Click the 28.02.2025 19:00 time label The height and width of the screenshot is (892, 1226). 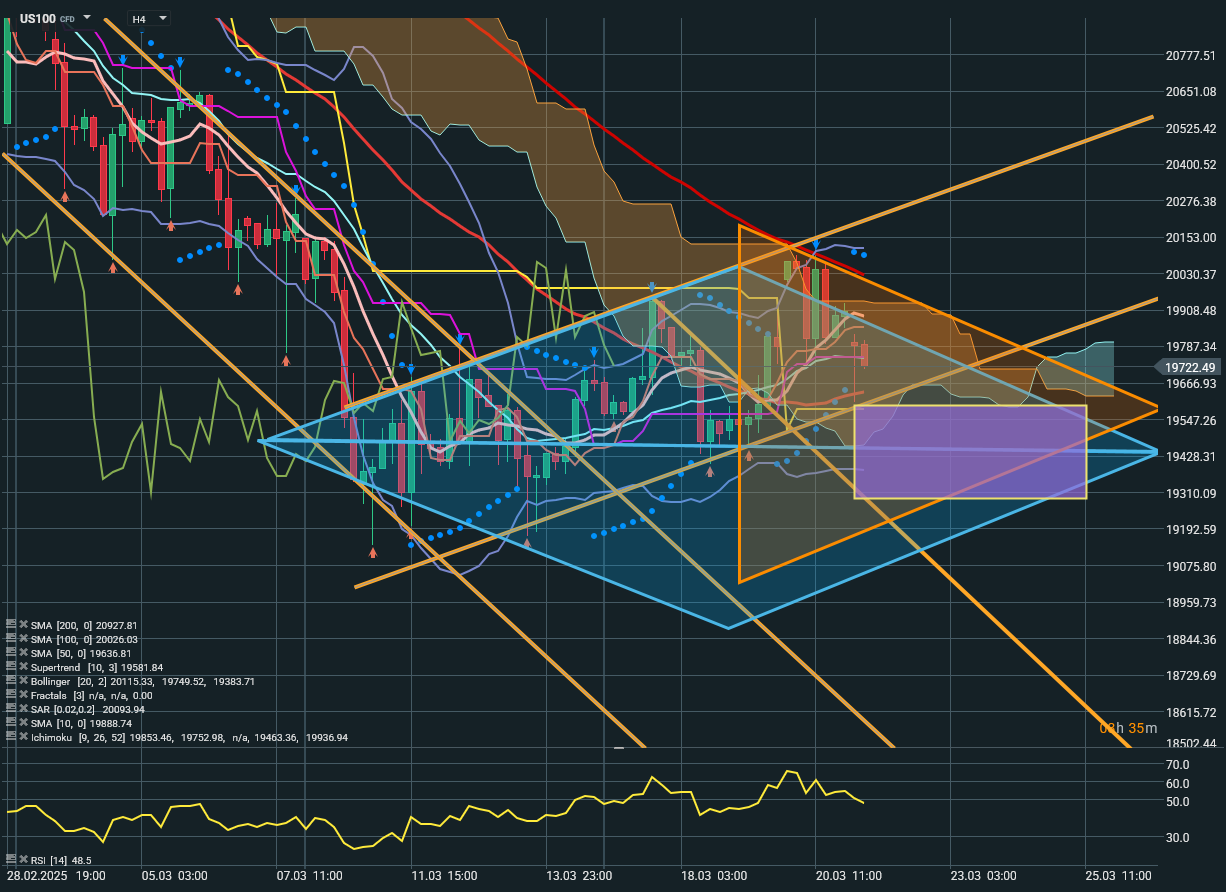point(56,875)
